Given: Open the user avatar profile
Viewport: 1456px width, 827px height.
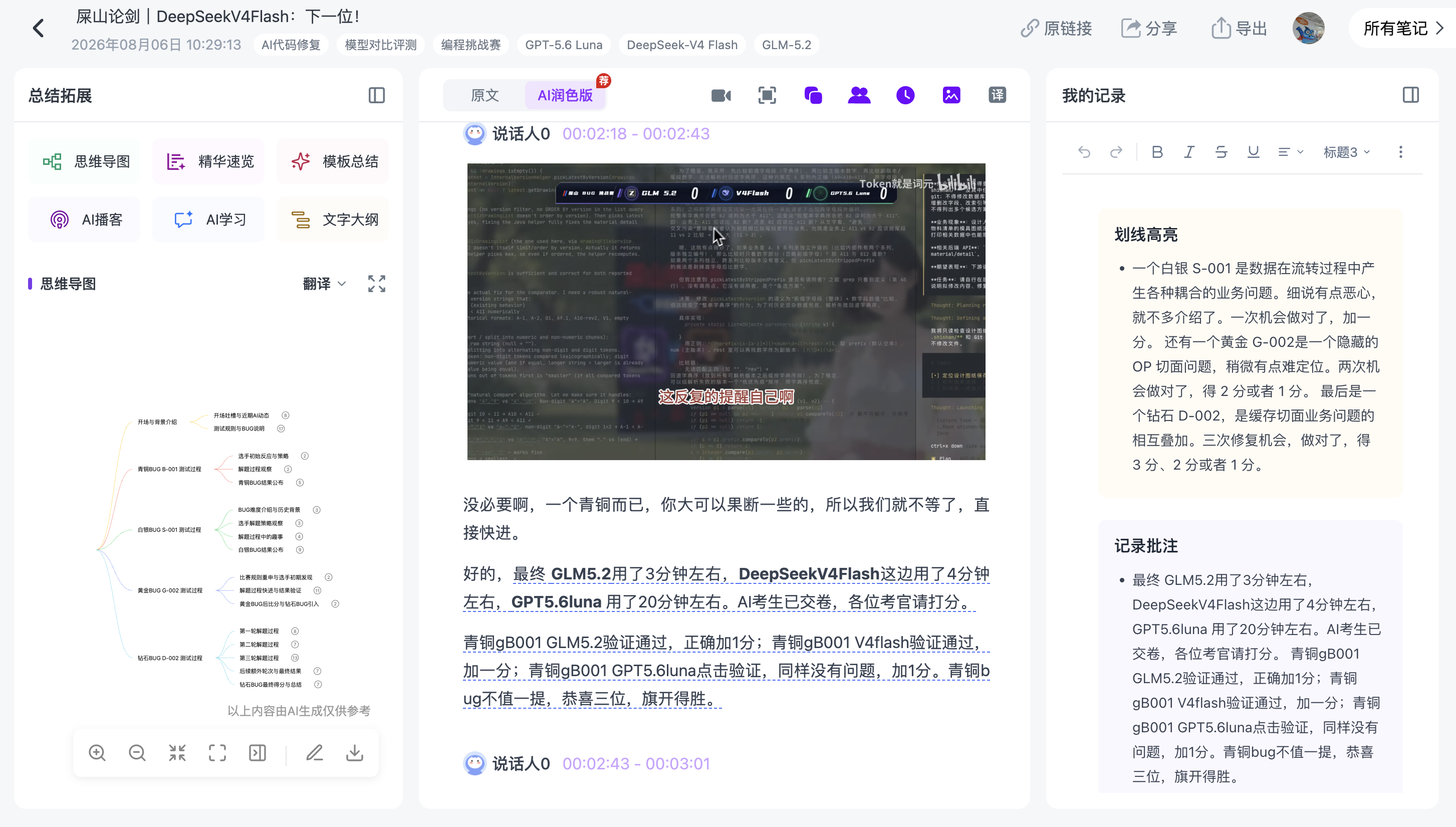Looking at the screenshot, I should click(1308, 28).
